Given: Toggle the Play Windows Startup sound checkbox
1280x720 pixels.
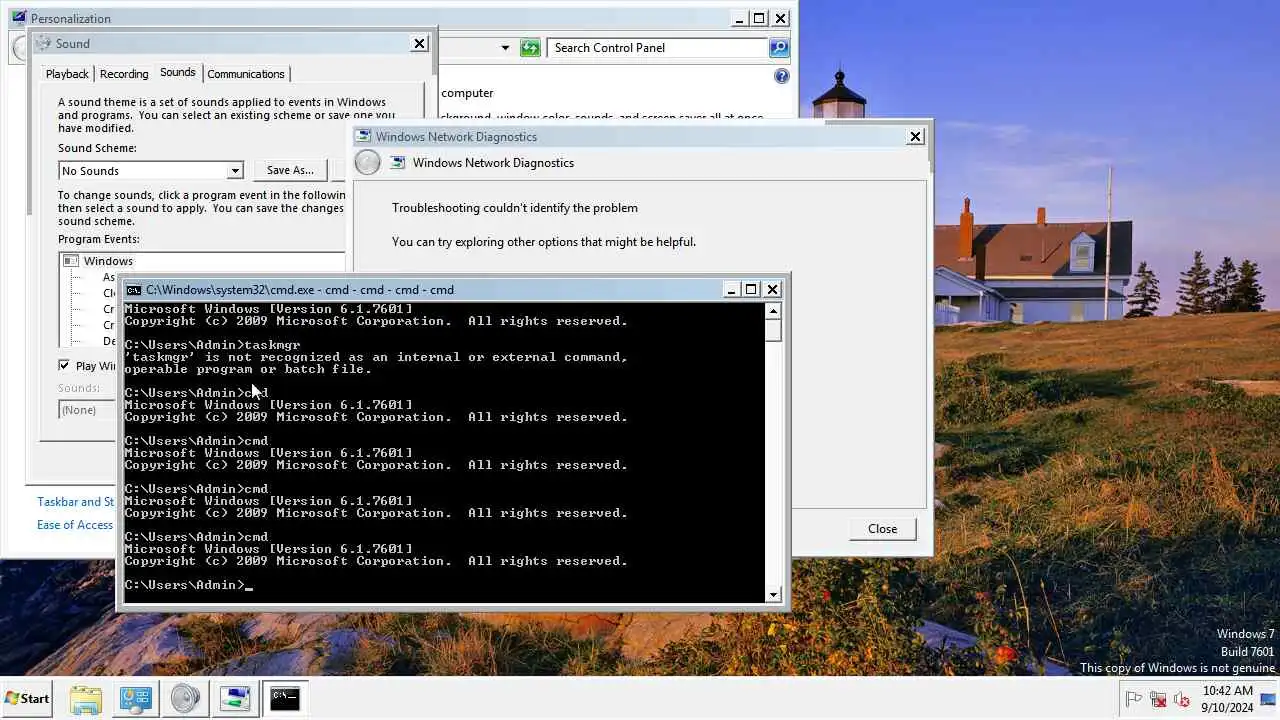Looking at the screenshot, I should click(x=64, y=366).
